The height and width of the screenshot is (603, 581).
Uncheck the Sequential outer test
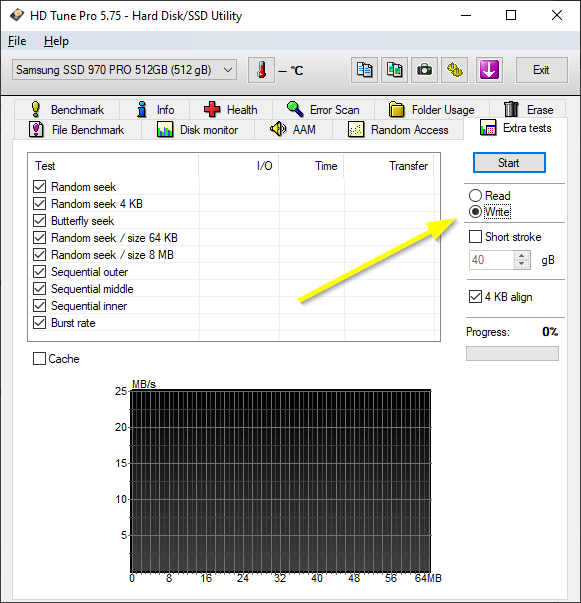point(39,272)
